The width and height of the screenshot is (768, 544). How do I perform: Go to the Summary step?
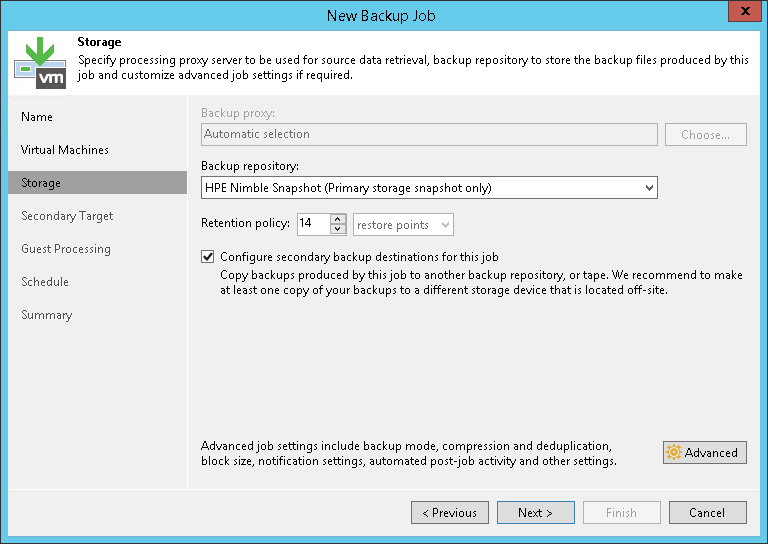(x=47, y=315)
